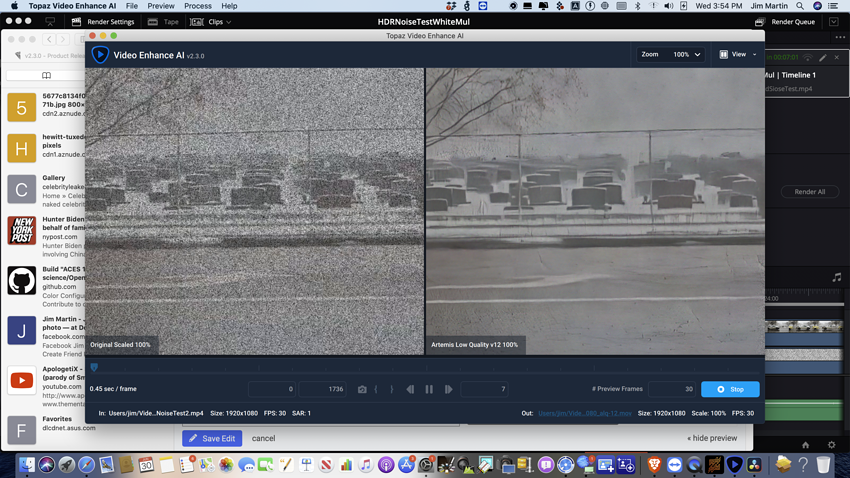Open the output file path link

585,413
